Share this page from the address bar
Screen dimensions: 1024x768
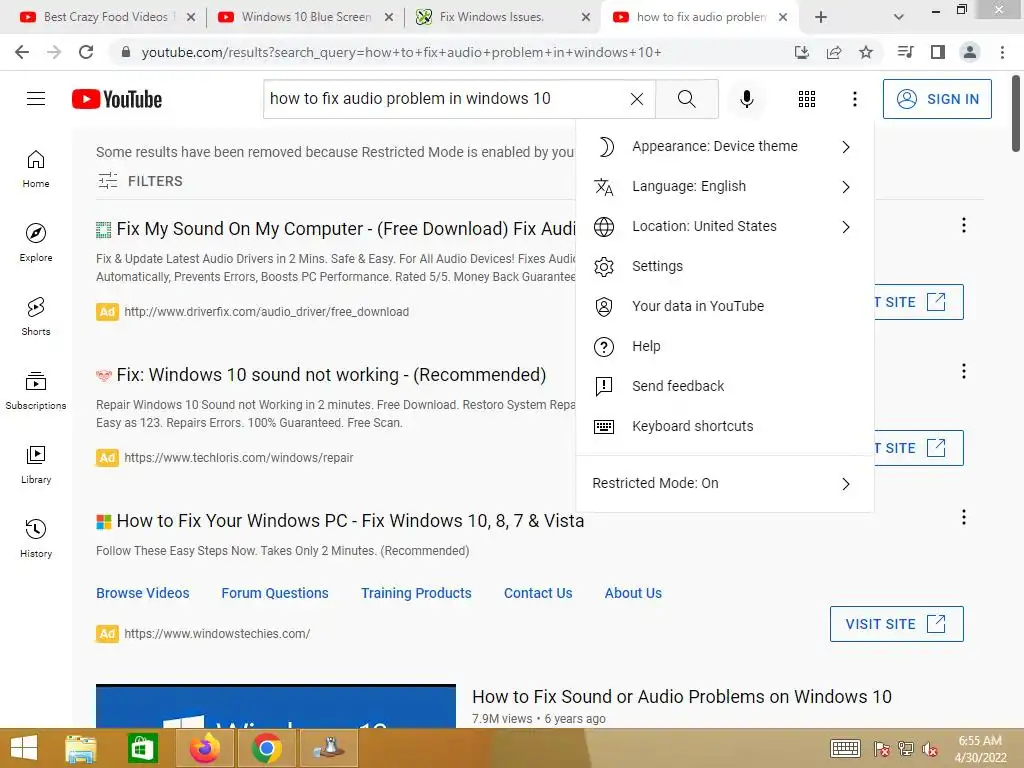tap(834, 52)
